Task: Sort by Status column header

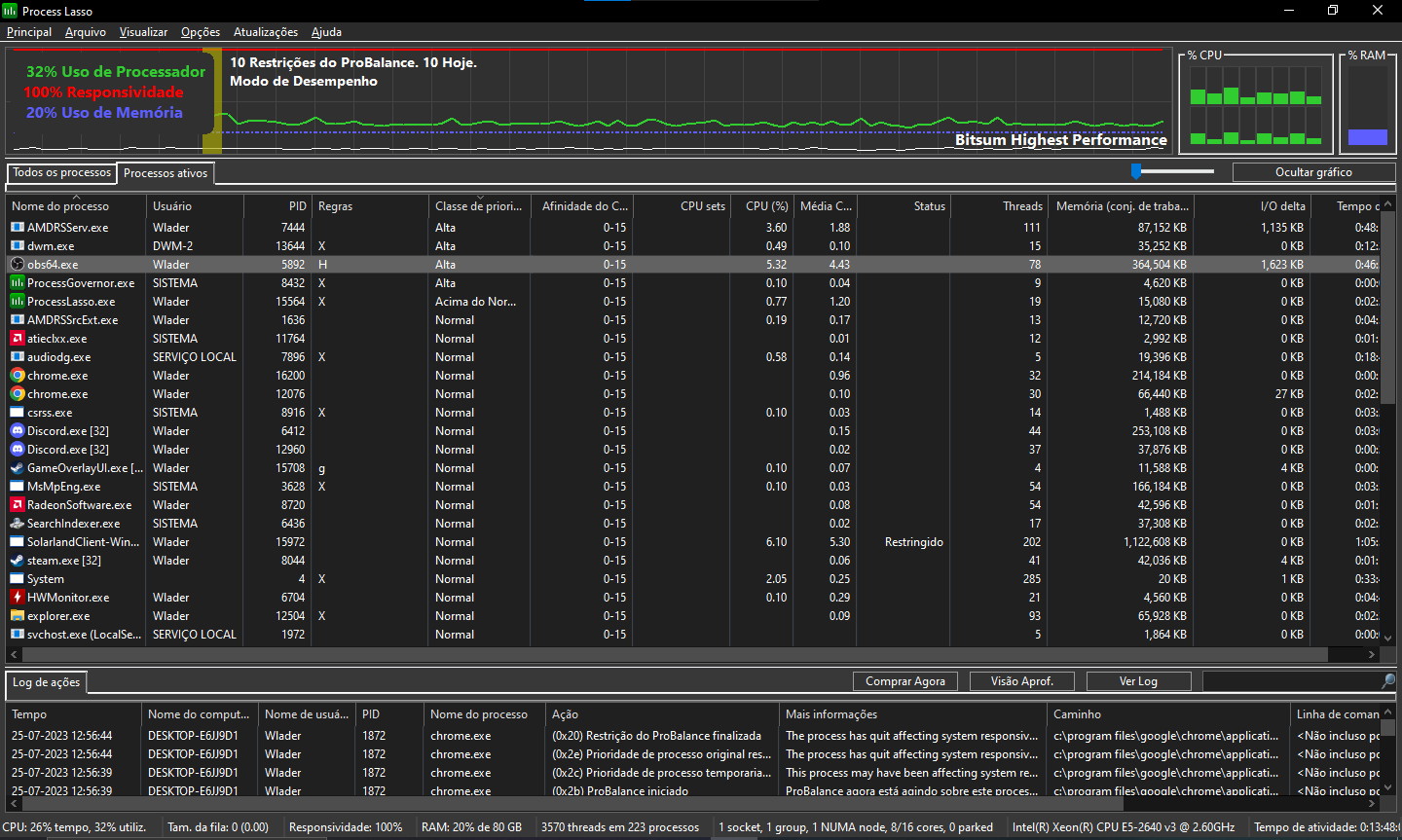Action: coord(904,206)
